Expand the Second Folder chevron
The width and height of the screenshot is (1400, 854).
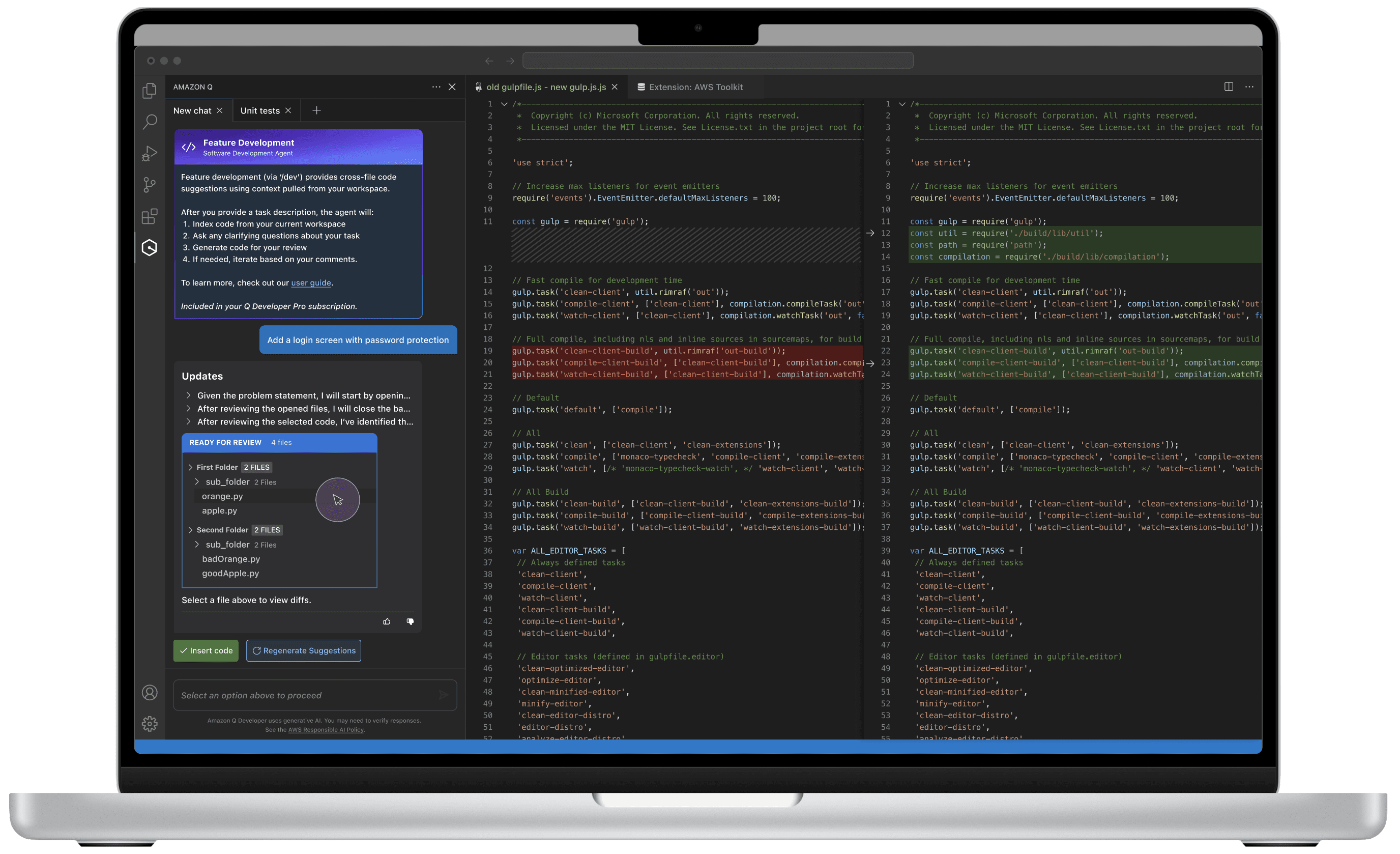pos(190,530)
